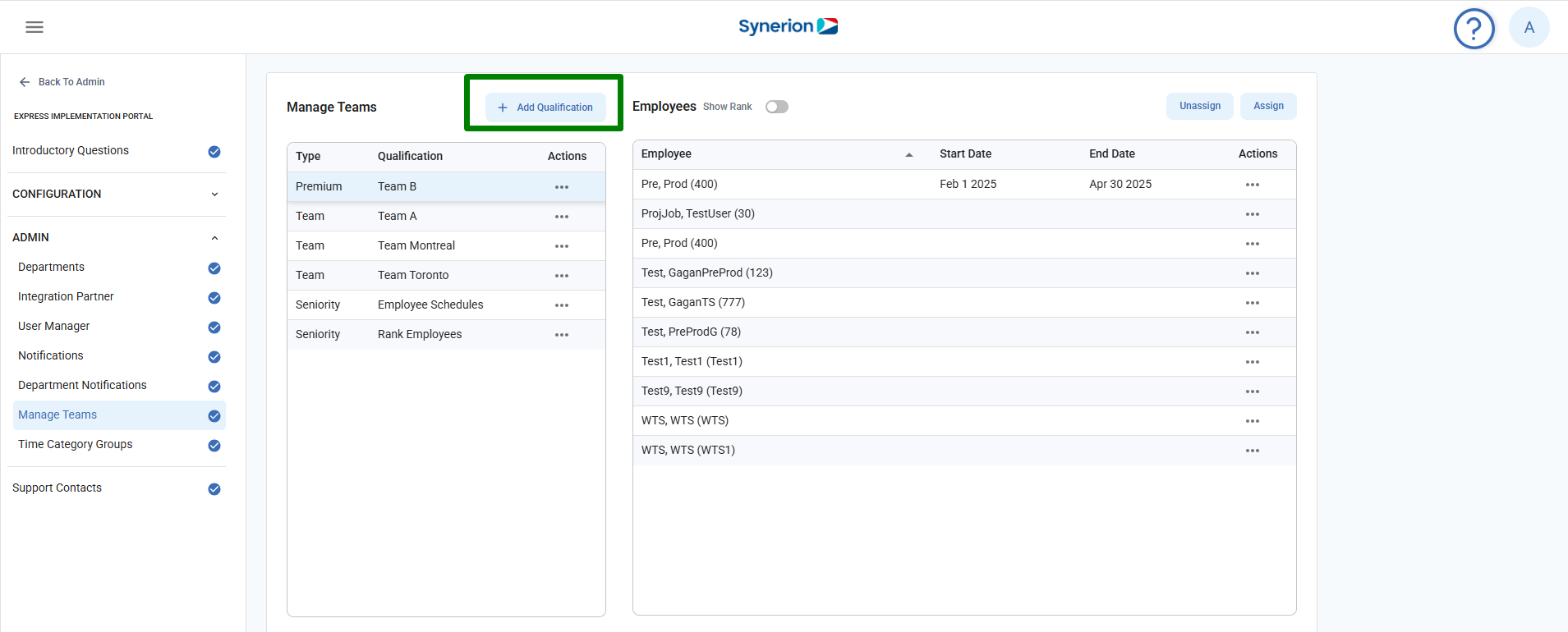The width and height of the screenshot is (1568, 632).
Task: Select the Team Toronto row
Action: [446, 276]
